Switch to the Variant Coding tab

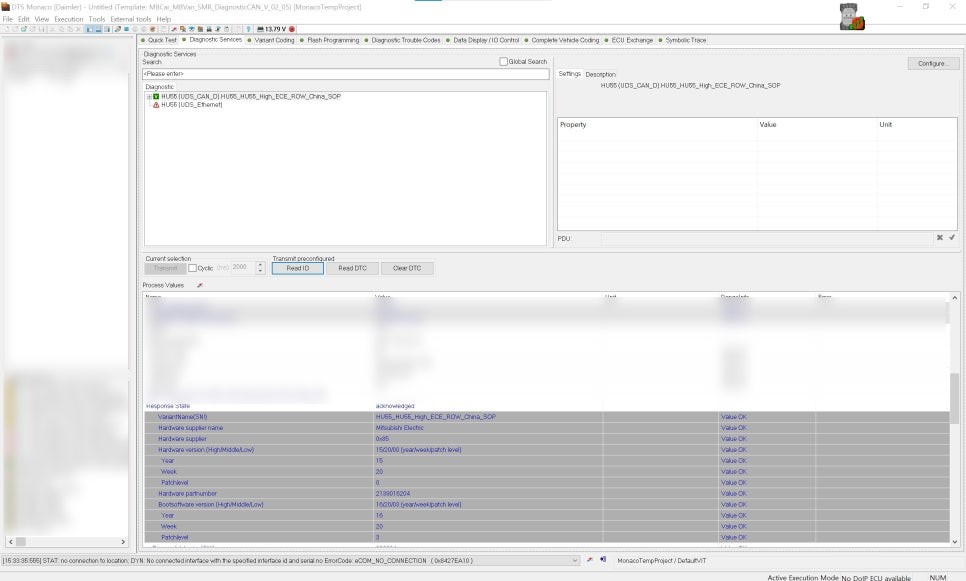point(274,40)
